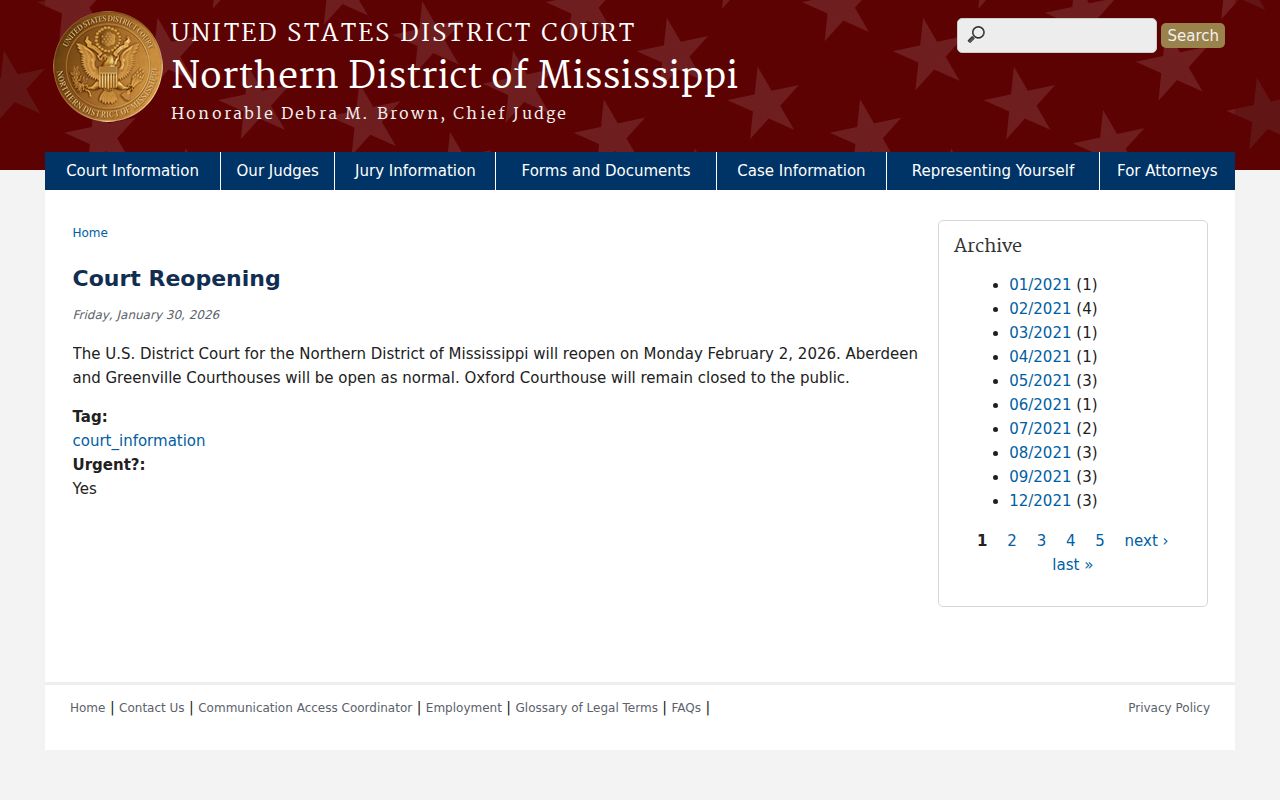Click the magnifier icon in search box
The image size is (1280, 800).
pyautogui.click(x=976, y=35)
